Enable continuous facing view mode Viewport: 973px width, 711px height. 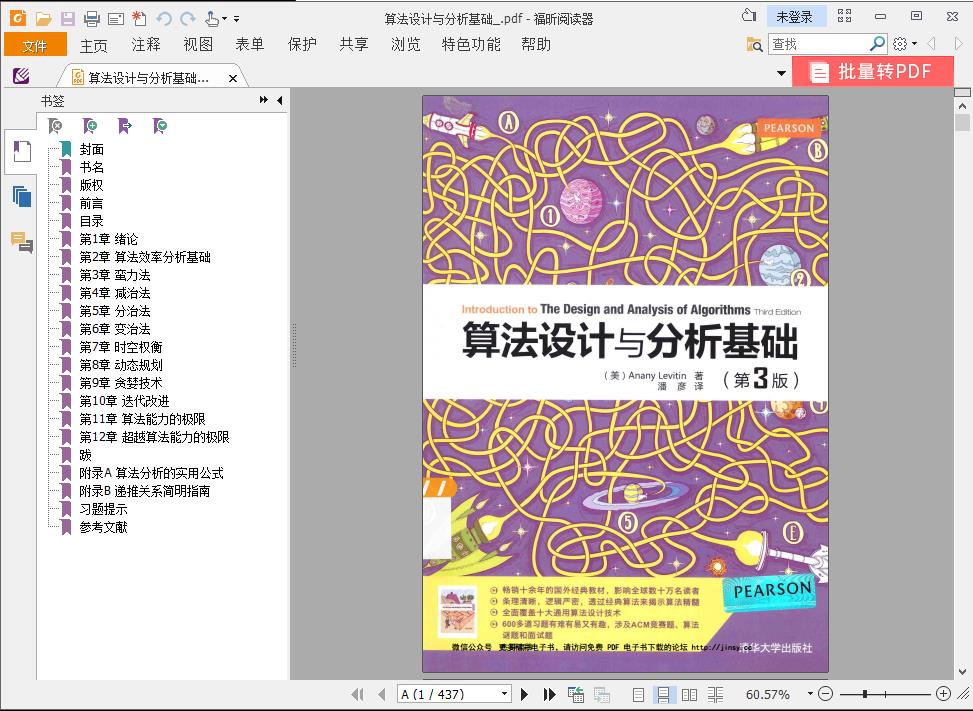point(715,694)
